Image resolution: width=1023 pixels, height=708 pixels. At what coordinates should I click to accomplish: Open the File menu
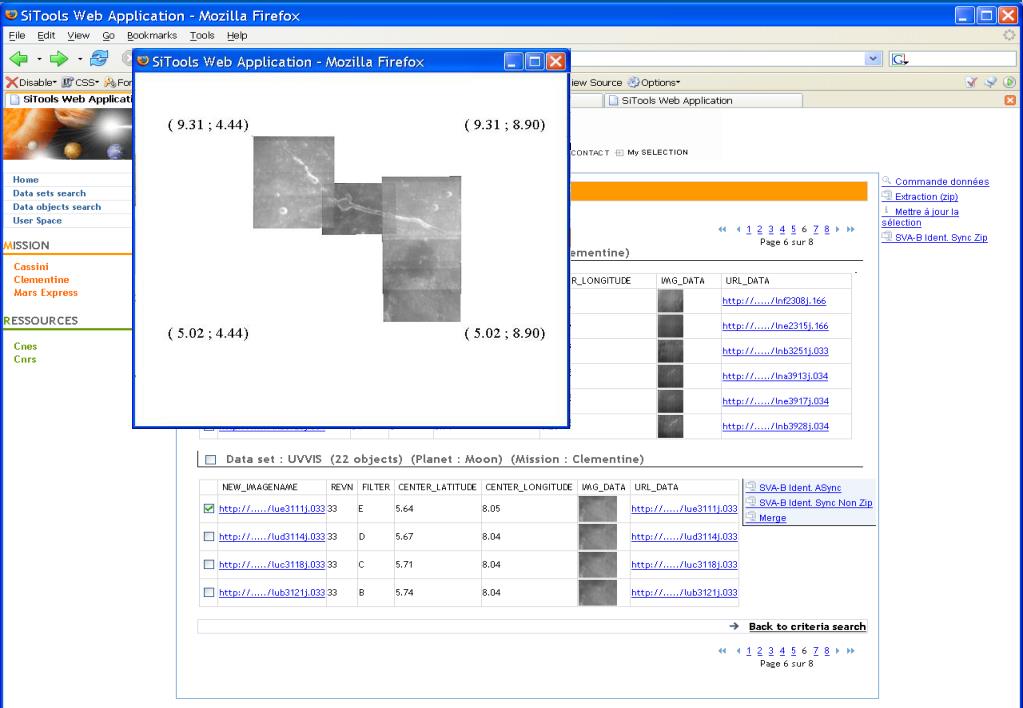[17, 35]
